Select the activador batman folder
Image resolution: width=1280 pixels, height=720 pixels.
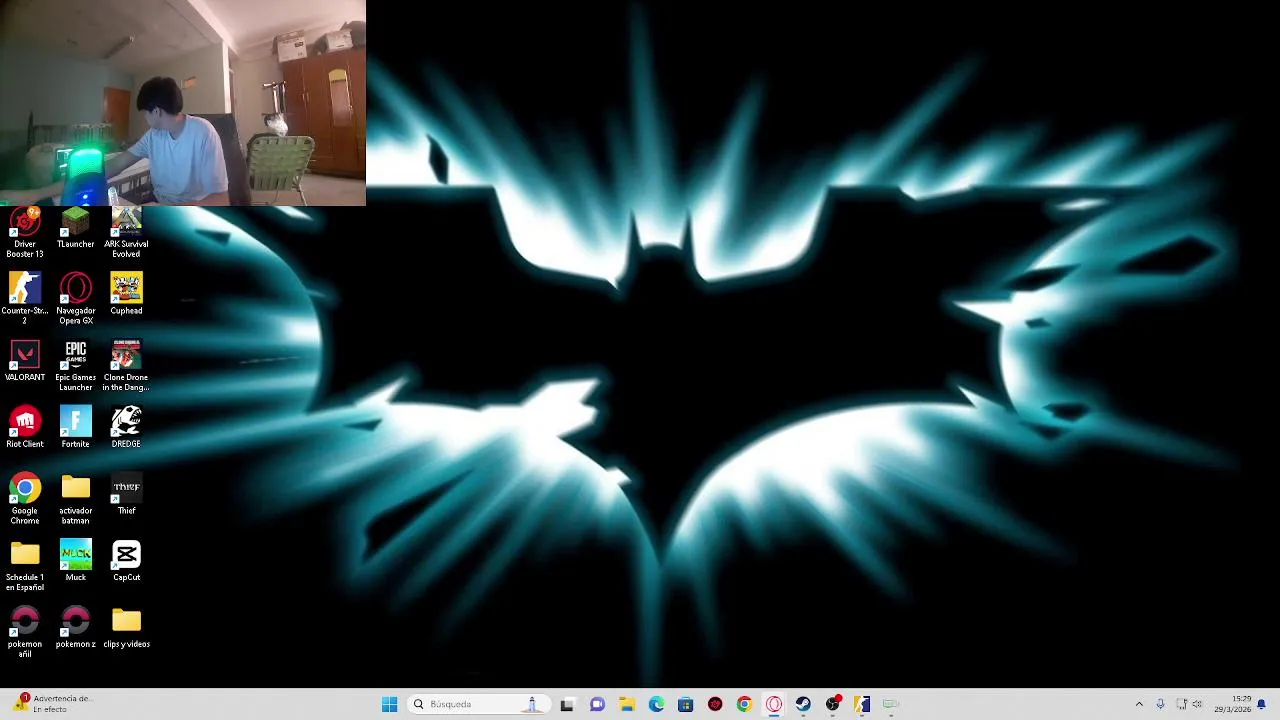click(75, 499)
